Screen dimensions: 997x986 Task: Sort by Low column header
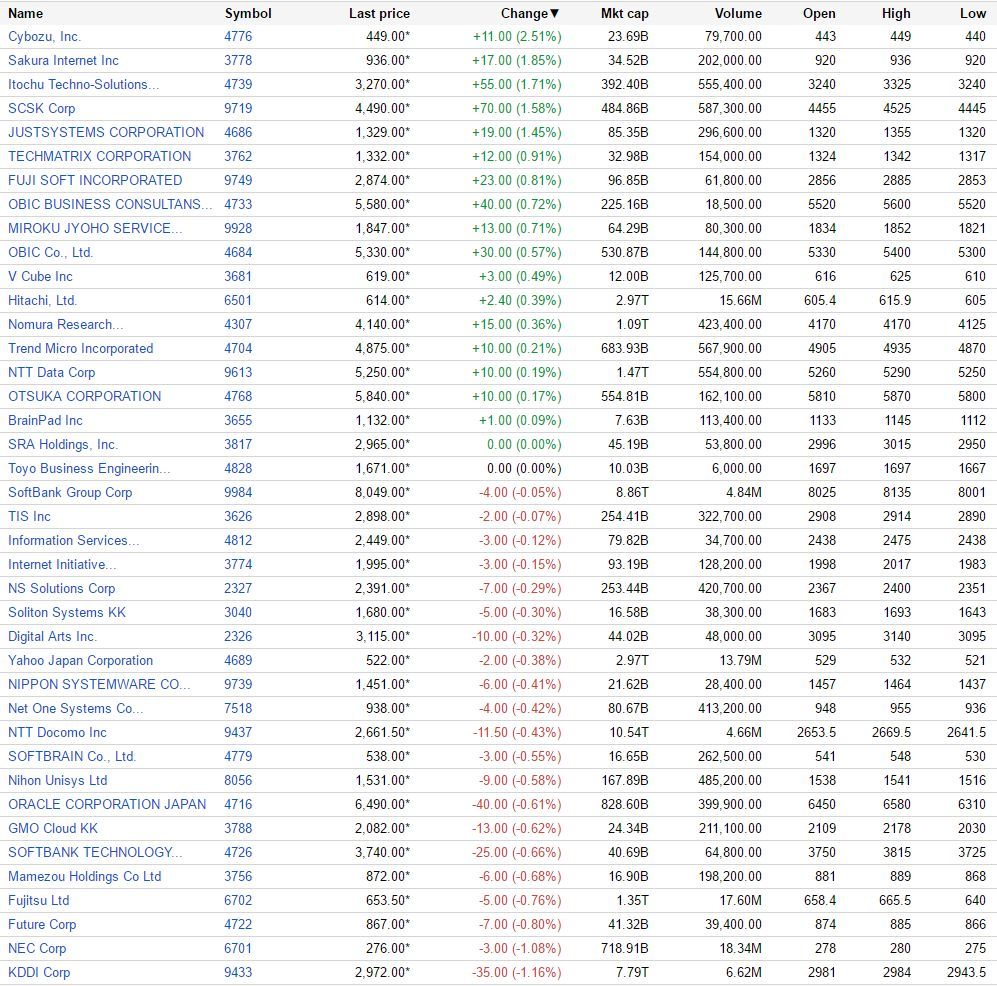[x=973, y=13]
